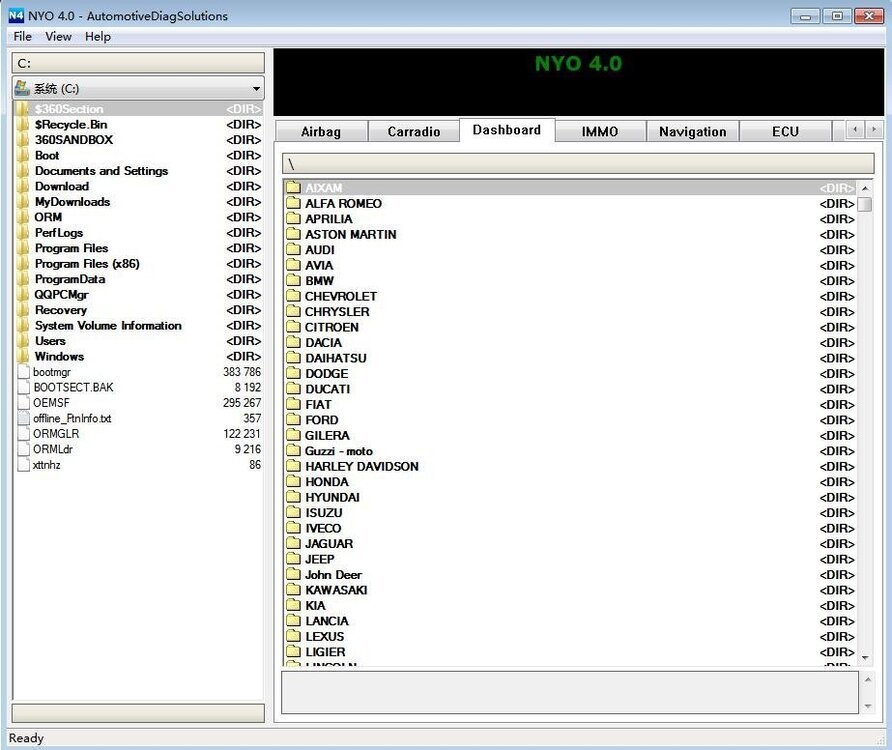Open the AUDI brand folder

pos(320,249)
